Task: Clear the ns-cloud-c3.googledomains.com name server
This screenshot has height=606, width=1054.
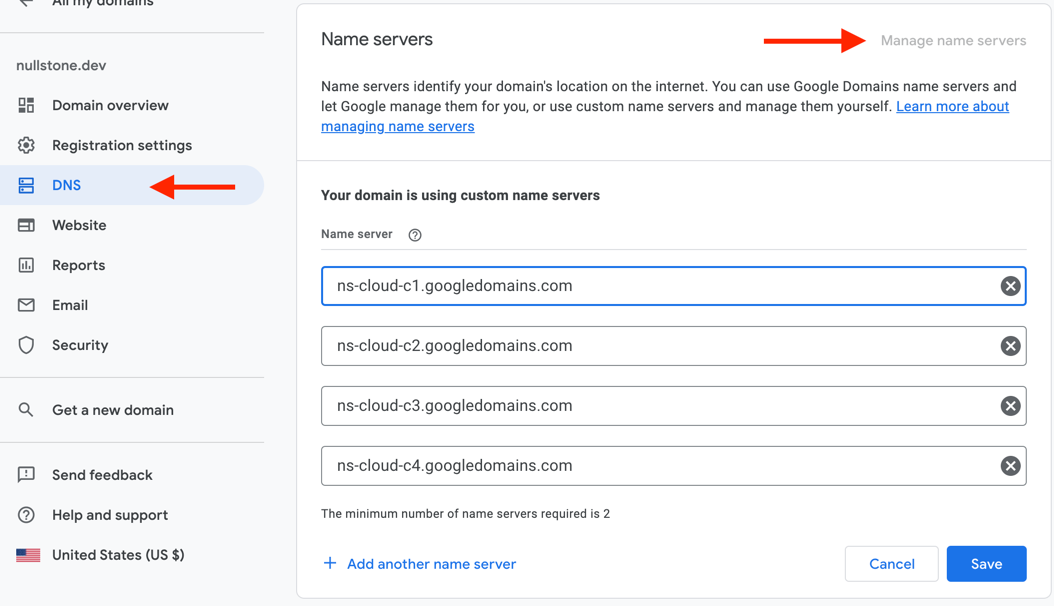Action: 1010,406
